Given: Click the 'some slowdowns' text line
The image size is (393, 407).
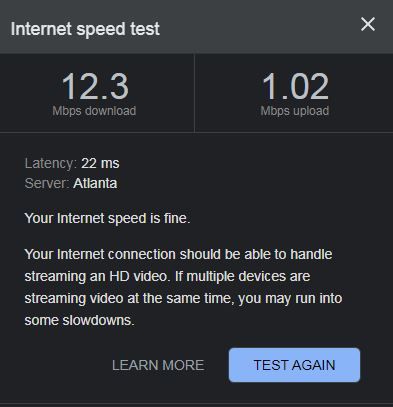Looking at the screenshot, I should 79,320.
